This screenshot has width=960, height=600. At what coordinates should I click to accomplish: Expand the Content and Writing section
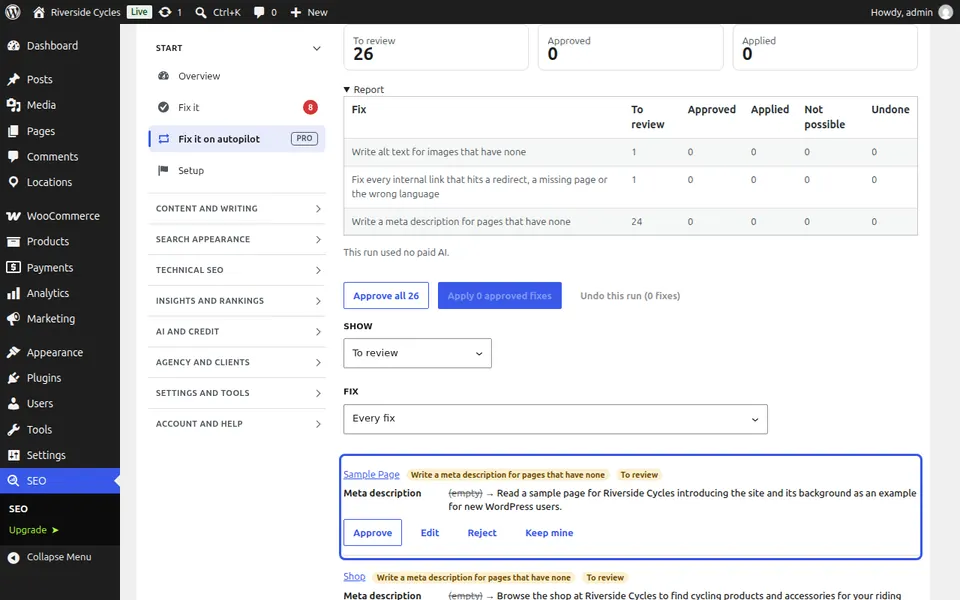point(237,209)
